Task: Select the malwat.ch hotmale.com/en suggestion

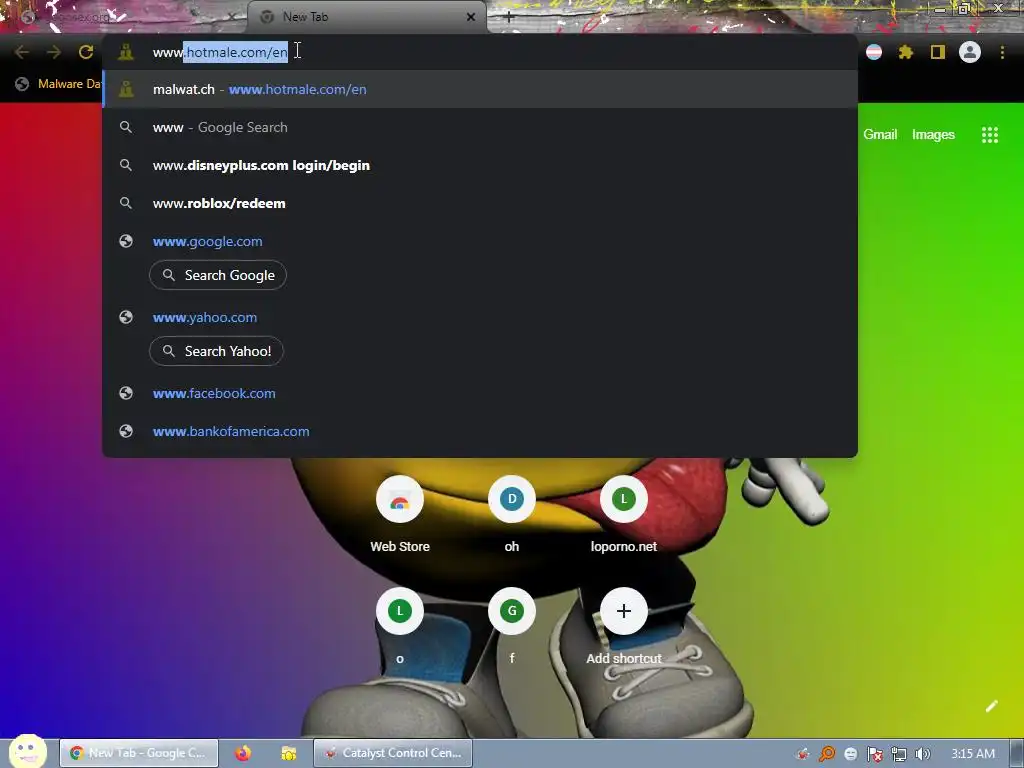Action: [480, 89]
